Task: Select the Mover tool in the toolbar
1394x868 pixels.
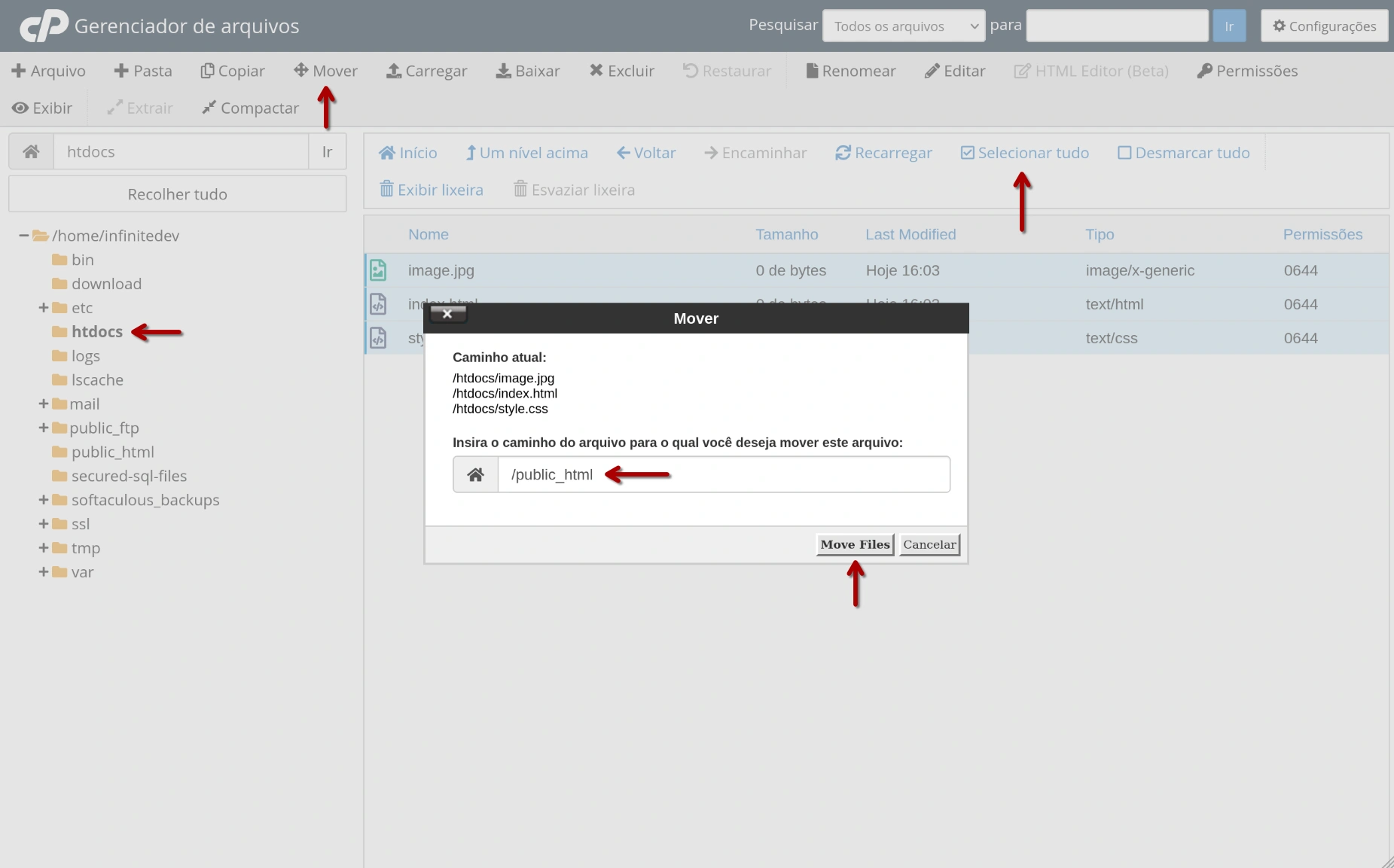Action: [x=325, y=71]
